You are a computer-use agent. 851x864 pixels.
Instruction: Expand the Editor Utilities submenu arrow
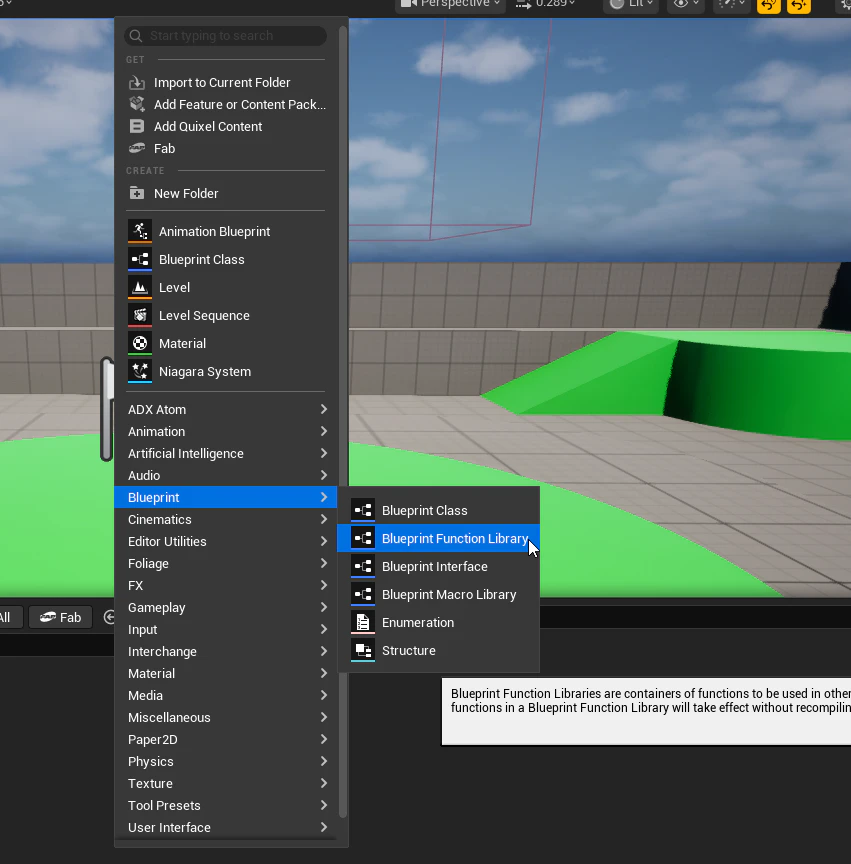tap(324, 542)
